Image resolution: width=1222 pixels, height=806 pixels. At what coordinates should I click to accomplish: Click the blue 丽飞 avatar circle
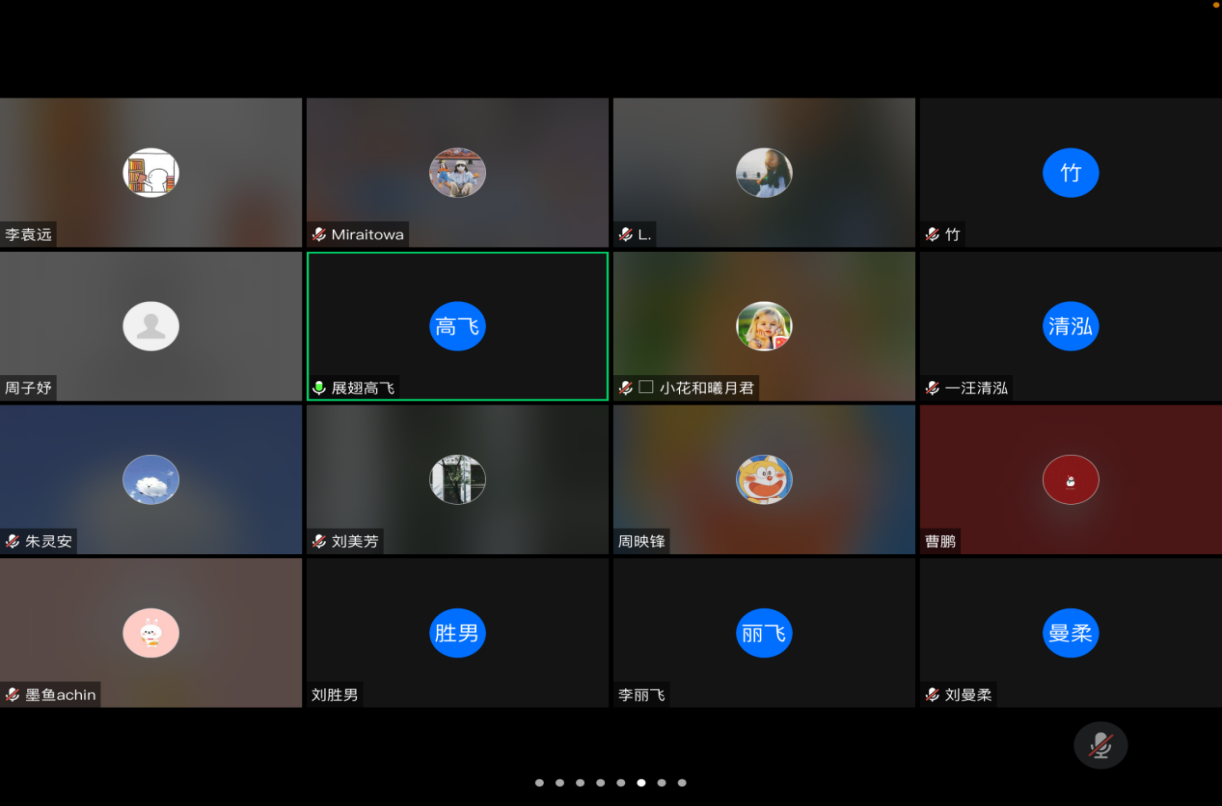click(x=764, y=633)
